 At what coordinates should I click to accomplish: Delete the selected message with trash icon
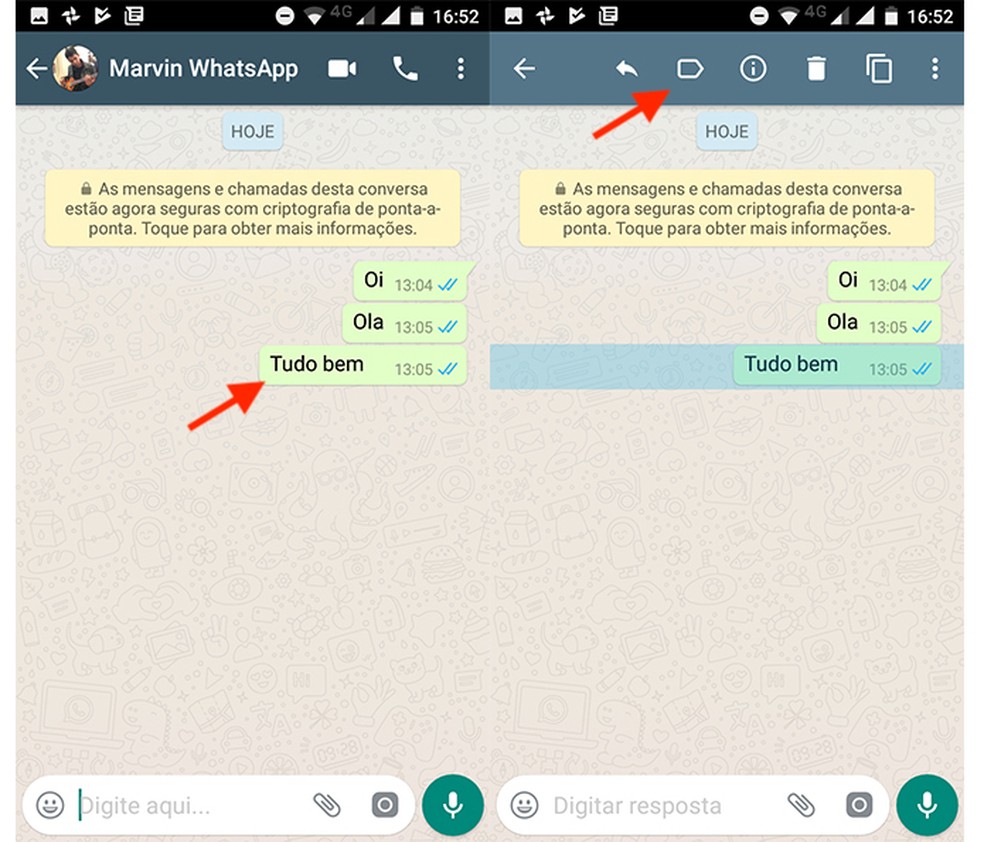coord(816,69)
